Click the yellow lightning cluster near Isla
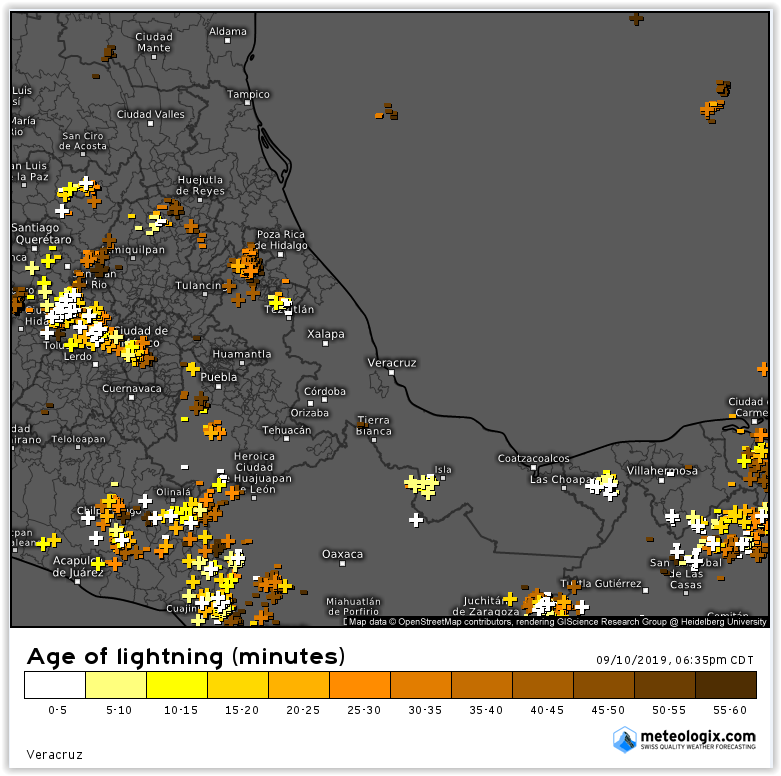The width and height of the screenshot is (781, 776). click(422, 485)
